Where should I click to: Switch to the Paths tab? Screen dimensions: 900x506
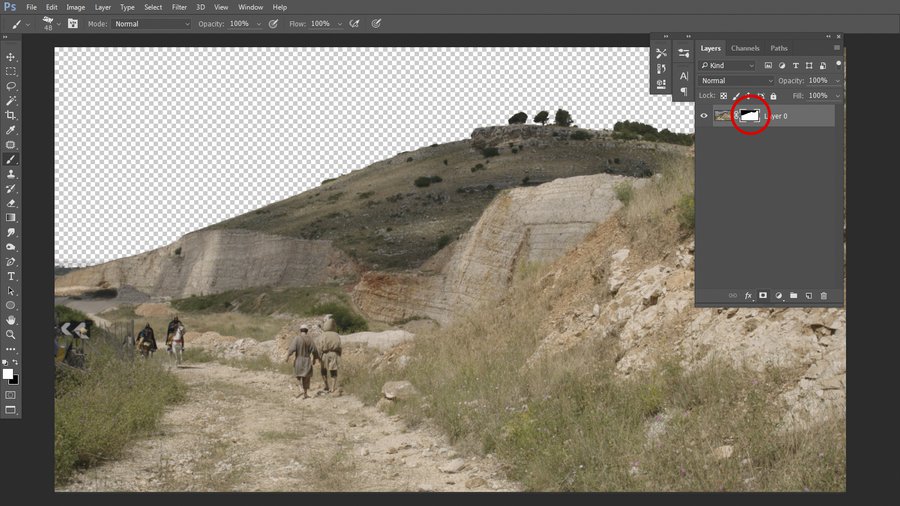(x=779, y=48)
